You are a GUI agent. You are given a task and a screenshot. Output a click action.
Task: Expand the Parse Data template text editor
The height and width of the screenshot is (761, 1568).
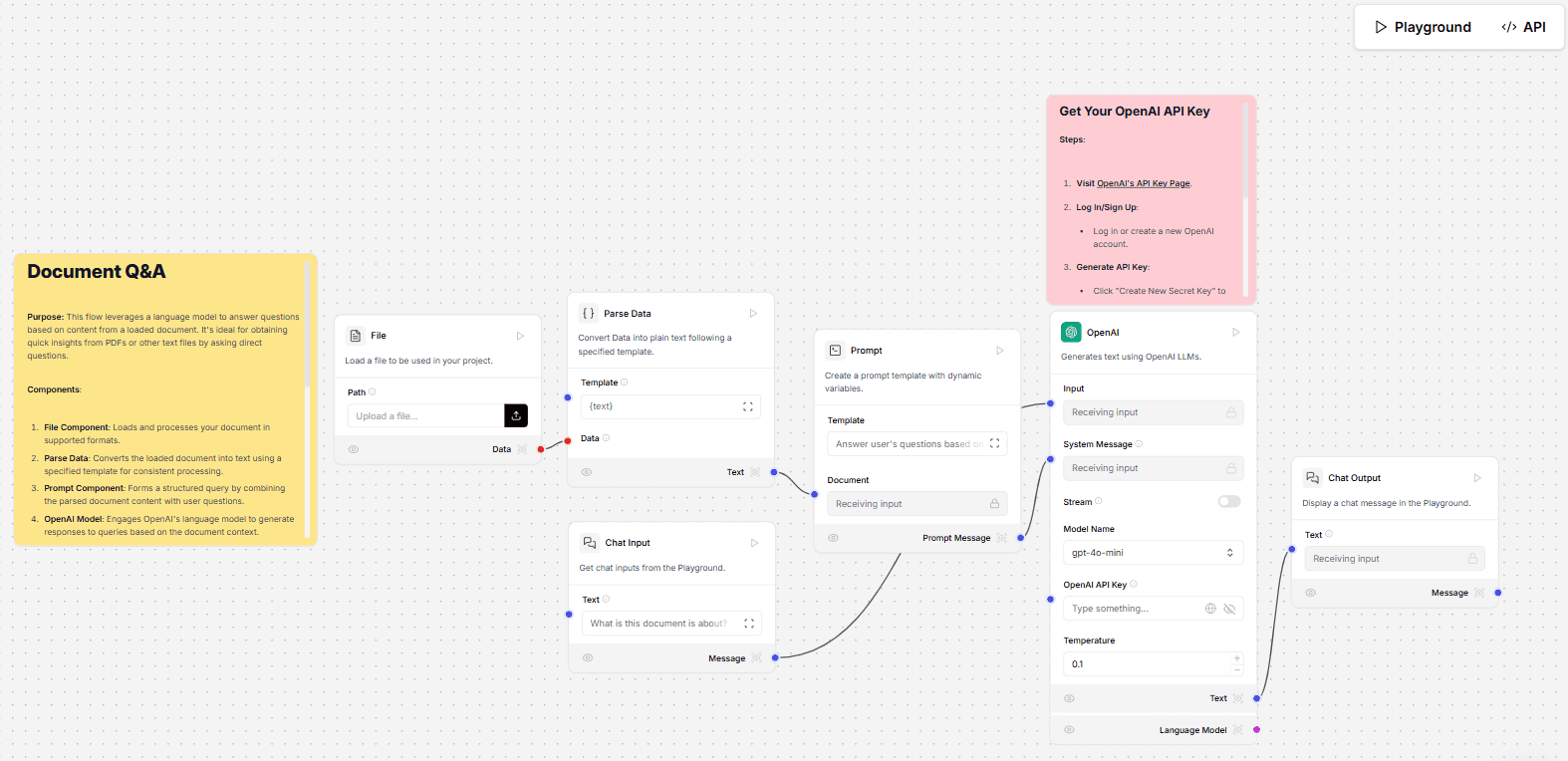[747, 406]
